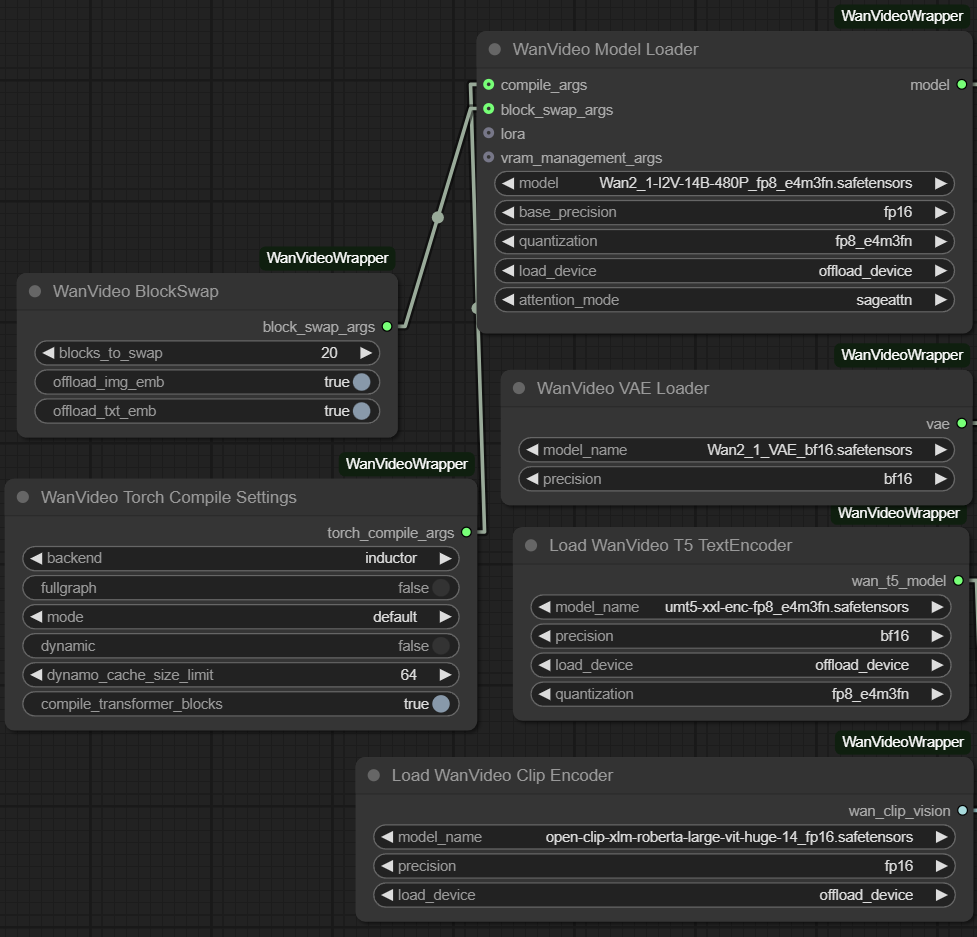This screenshot has height=937, width=977.
Task: Open VAE Loader precision dropdown
Action: tap(736, 479)
